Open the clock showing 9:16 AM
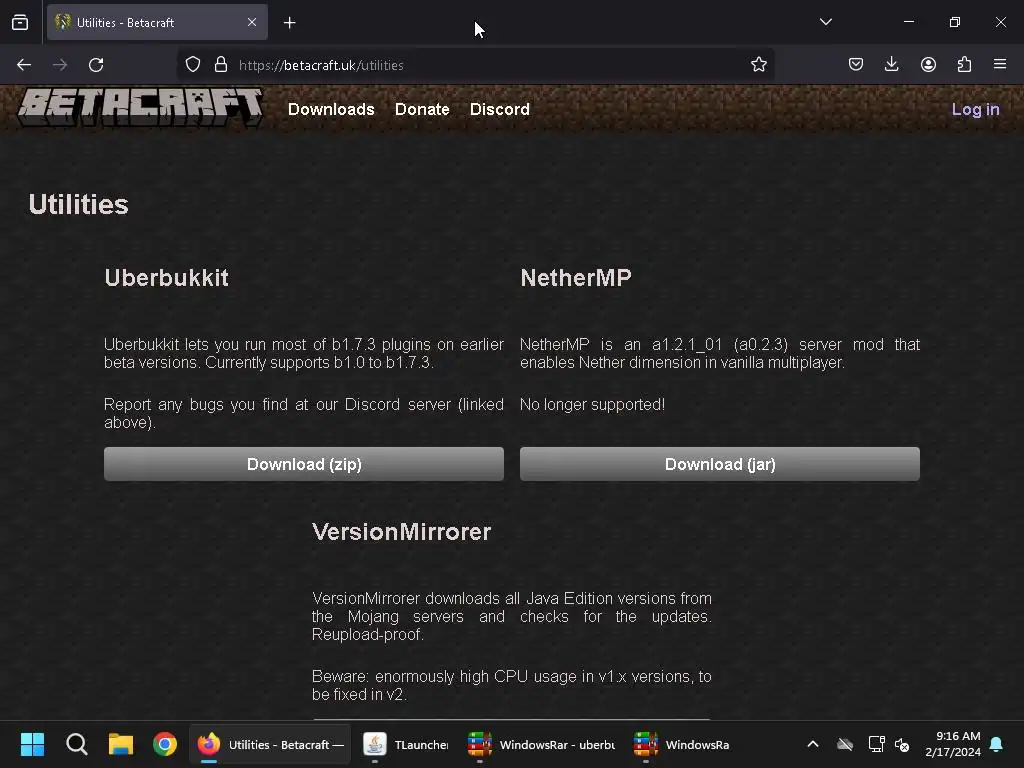 pyautogui.click(x=952, y=744)
